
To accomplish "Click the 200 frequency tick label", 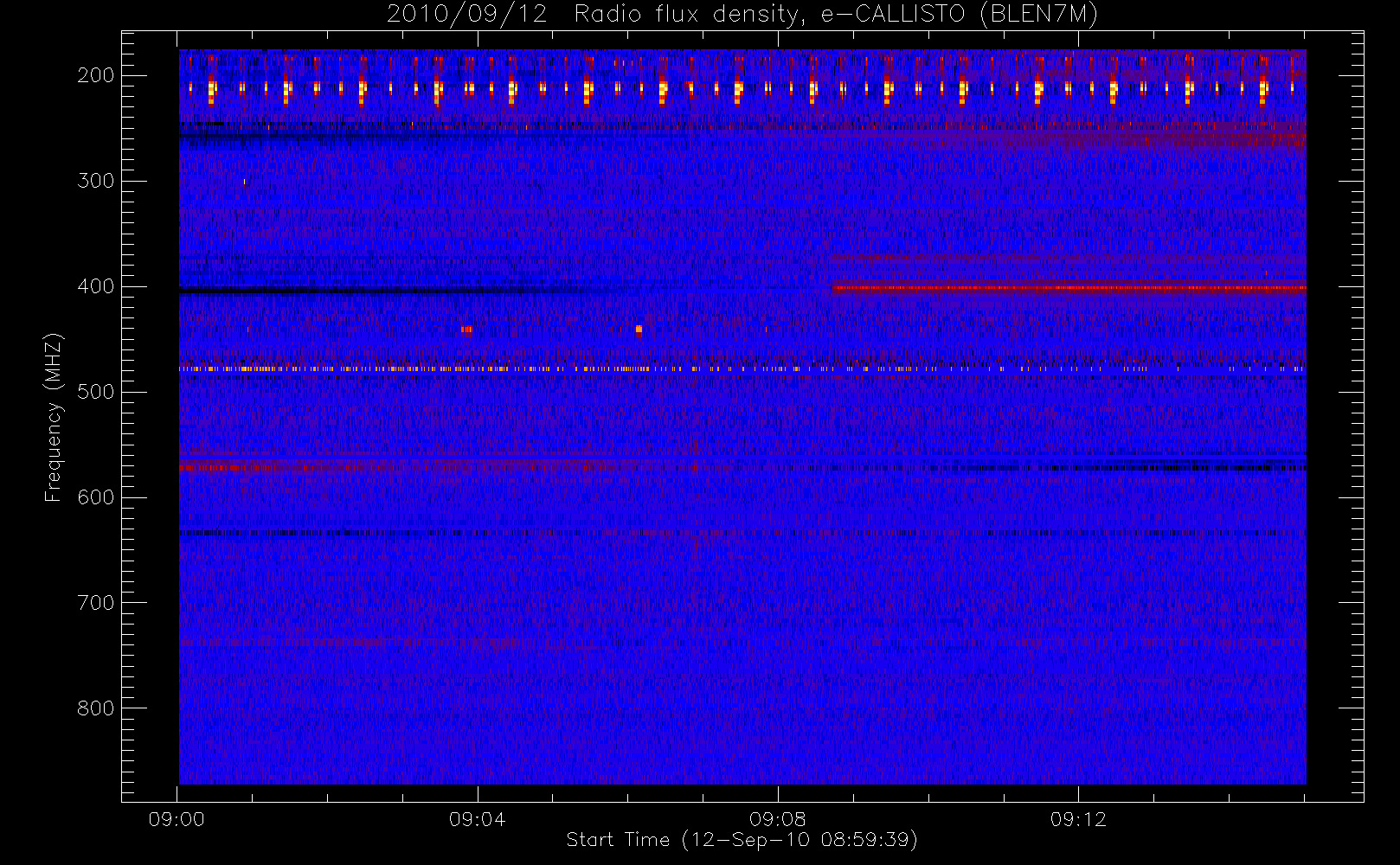I will point(95,75).
